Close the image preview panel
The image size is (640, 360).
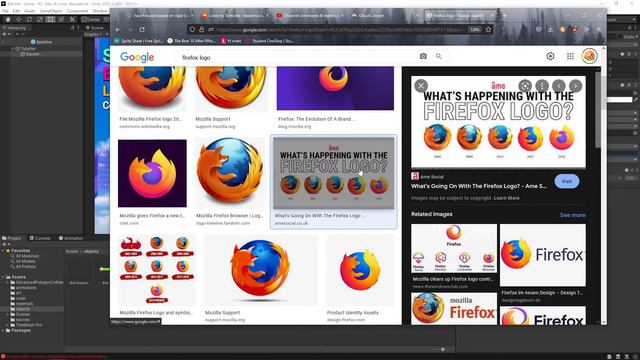tap(421, 86)
